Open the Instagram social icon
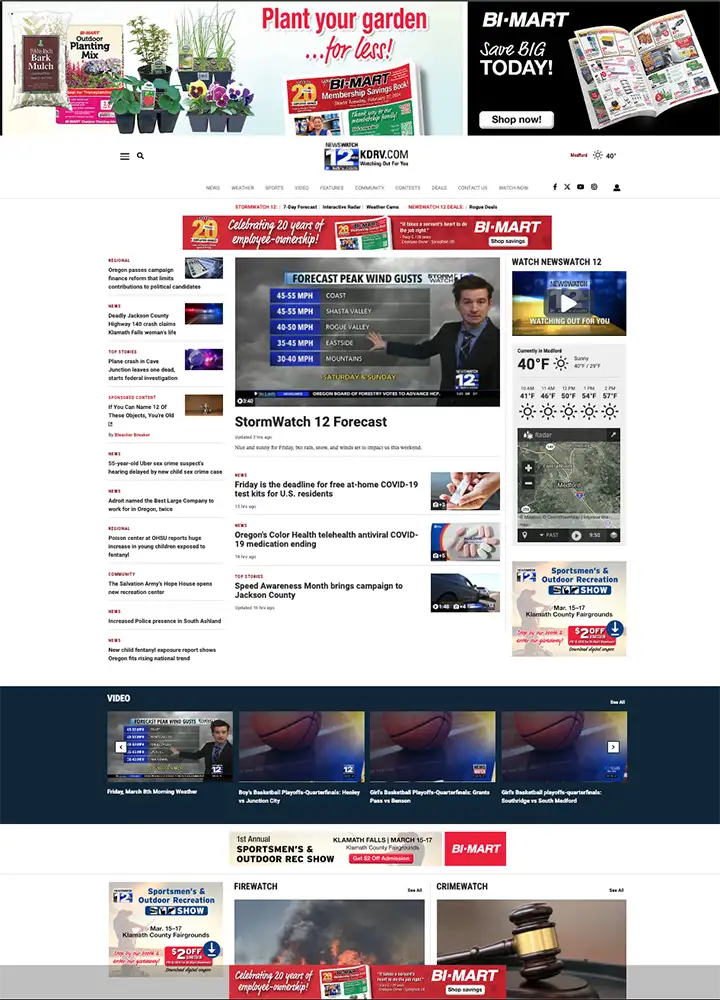Viewport: 720px width, 1000px height. [594, 187]
